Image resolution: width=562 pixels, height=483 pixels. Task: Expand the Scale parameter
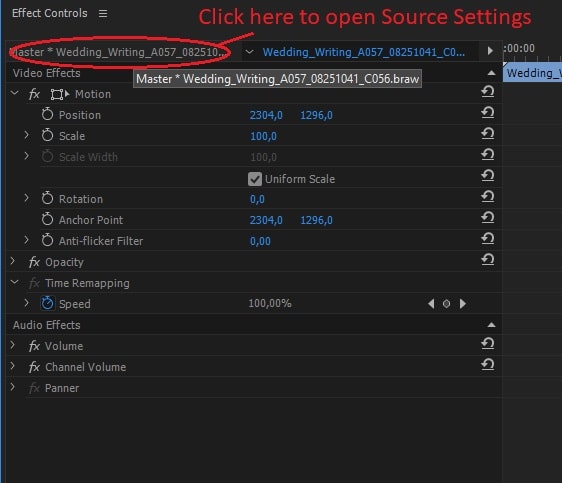(x=26, y=135)
